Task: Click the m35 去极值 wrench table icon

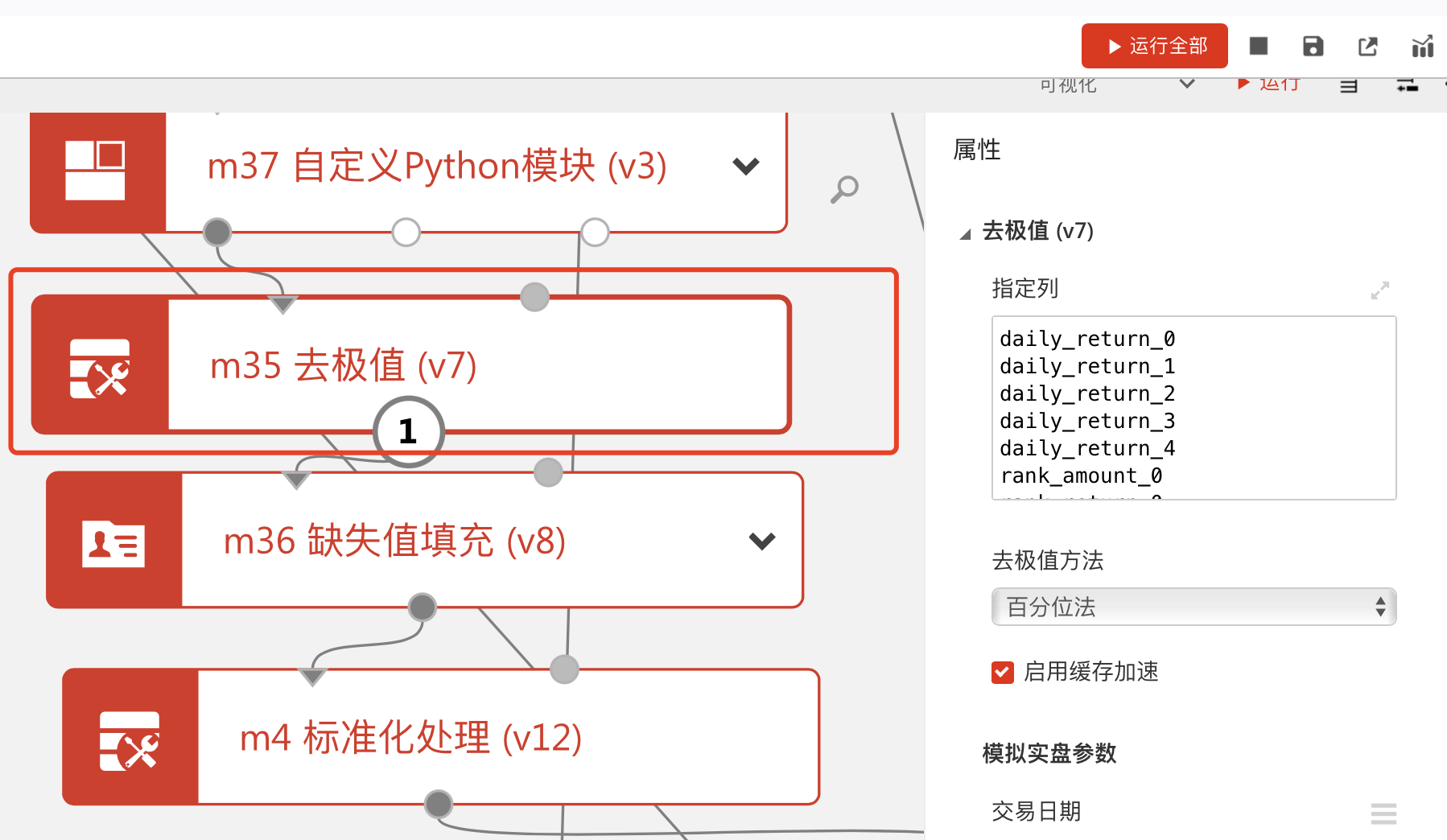Action: tap(100, 367)
